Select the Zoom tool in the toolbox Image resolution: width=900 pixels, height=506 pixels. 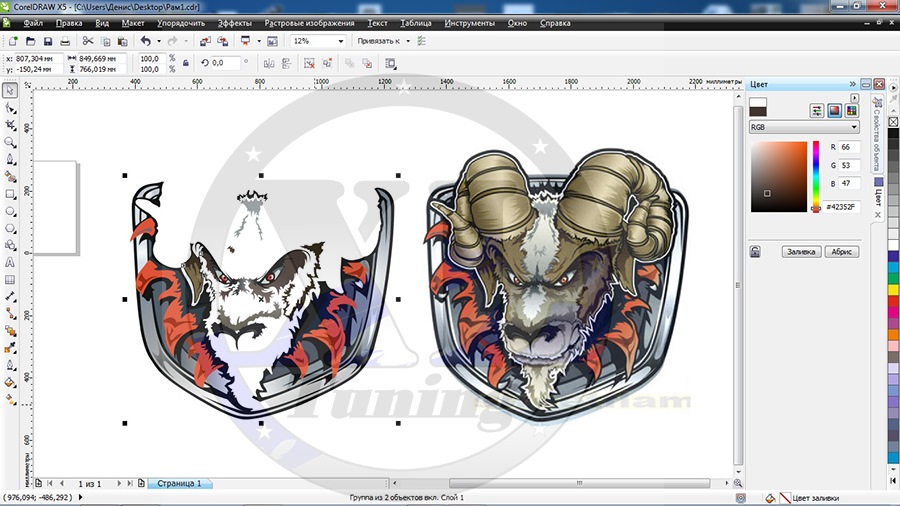coord(10,142)
